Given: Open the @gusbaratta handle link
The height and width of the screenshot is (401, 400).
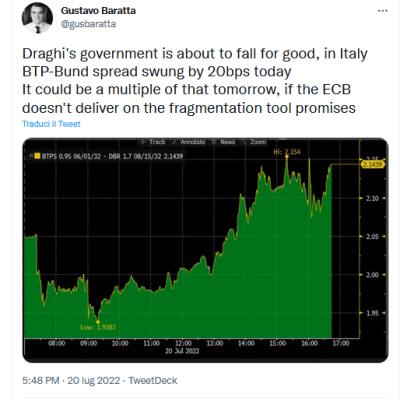Looking at the screenshot, I should pyautogui.click(x=88, y=24).
